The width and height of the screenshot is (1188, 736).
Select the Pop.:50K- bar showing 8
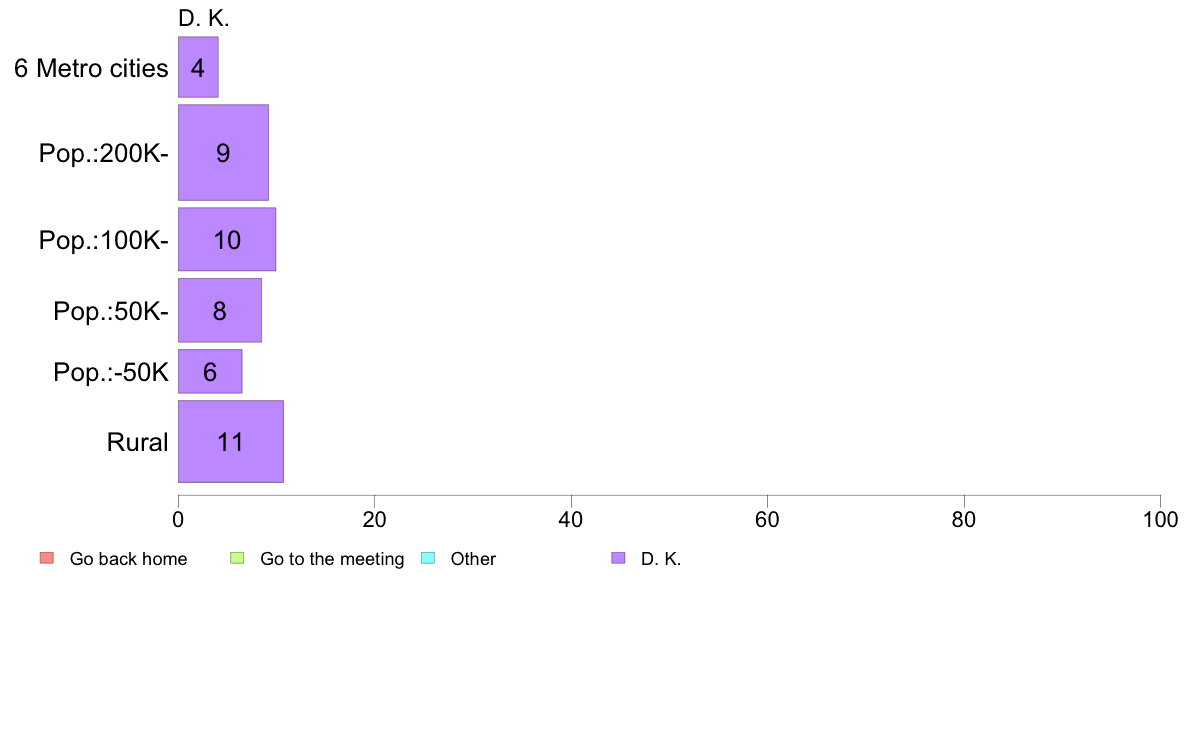[x=220, y=311]
